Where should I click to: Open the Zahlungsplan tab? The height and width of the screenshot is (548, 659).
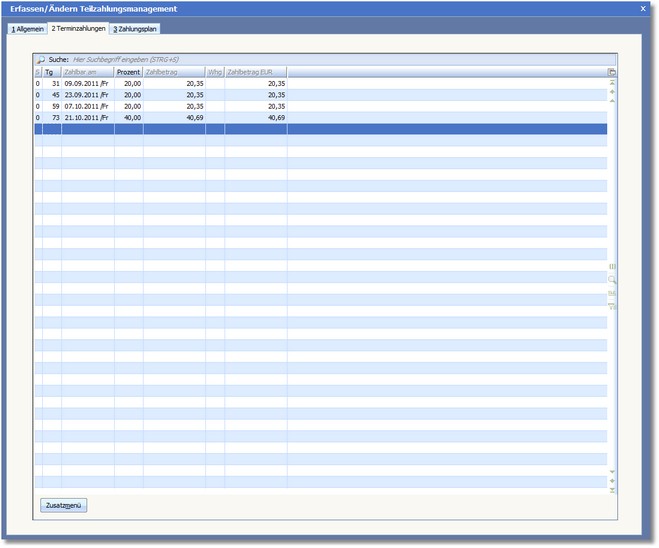135,29
